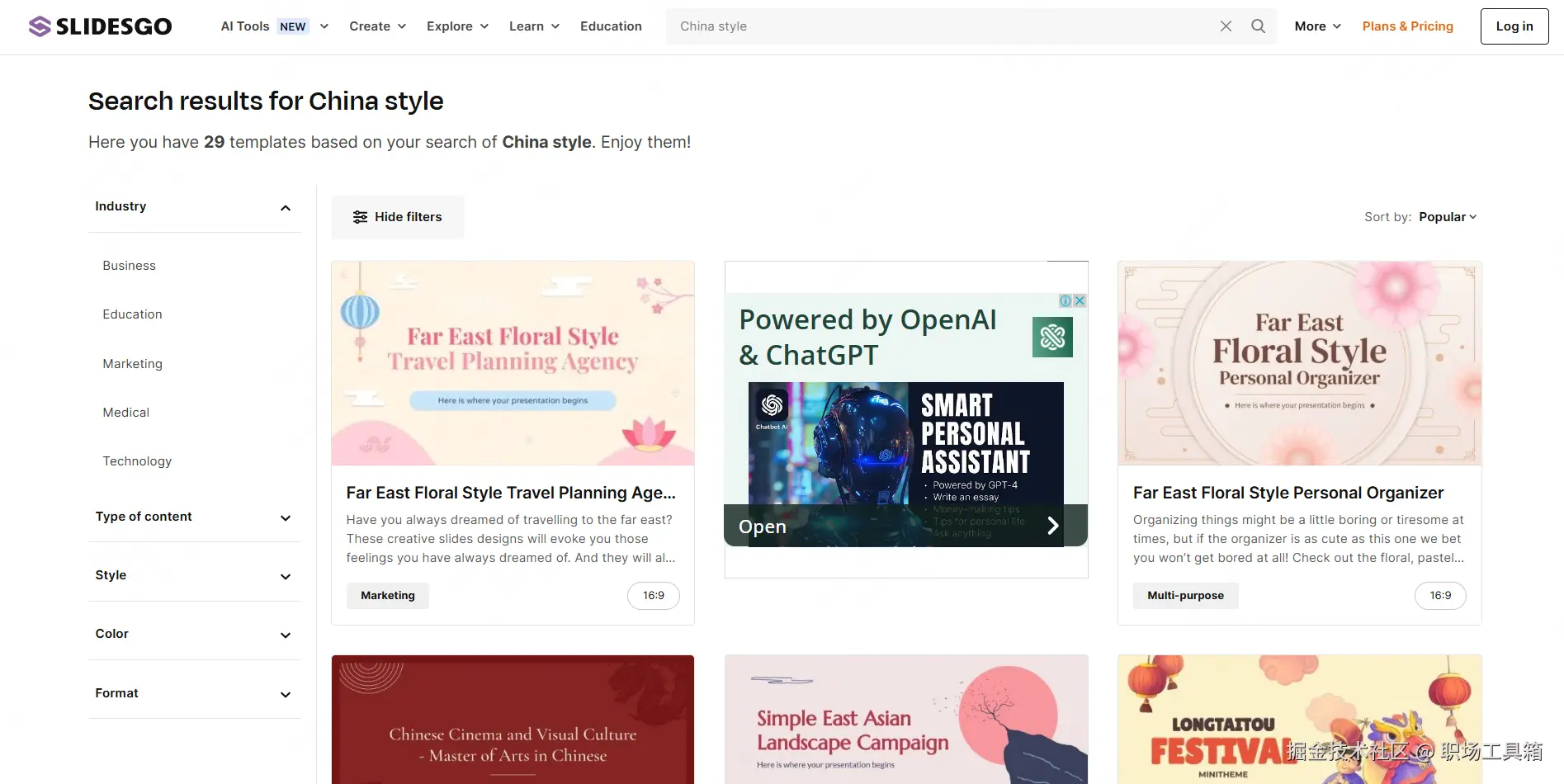The image size is (1564, 784).
Task: Filter by Education industry
Action: pyautogui.click(x=132, y=314)
